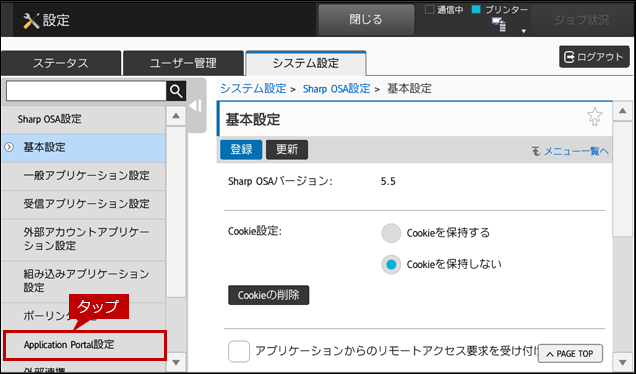Click the 更新 button

287,150
